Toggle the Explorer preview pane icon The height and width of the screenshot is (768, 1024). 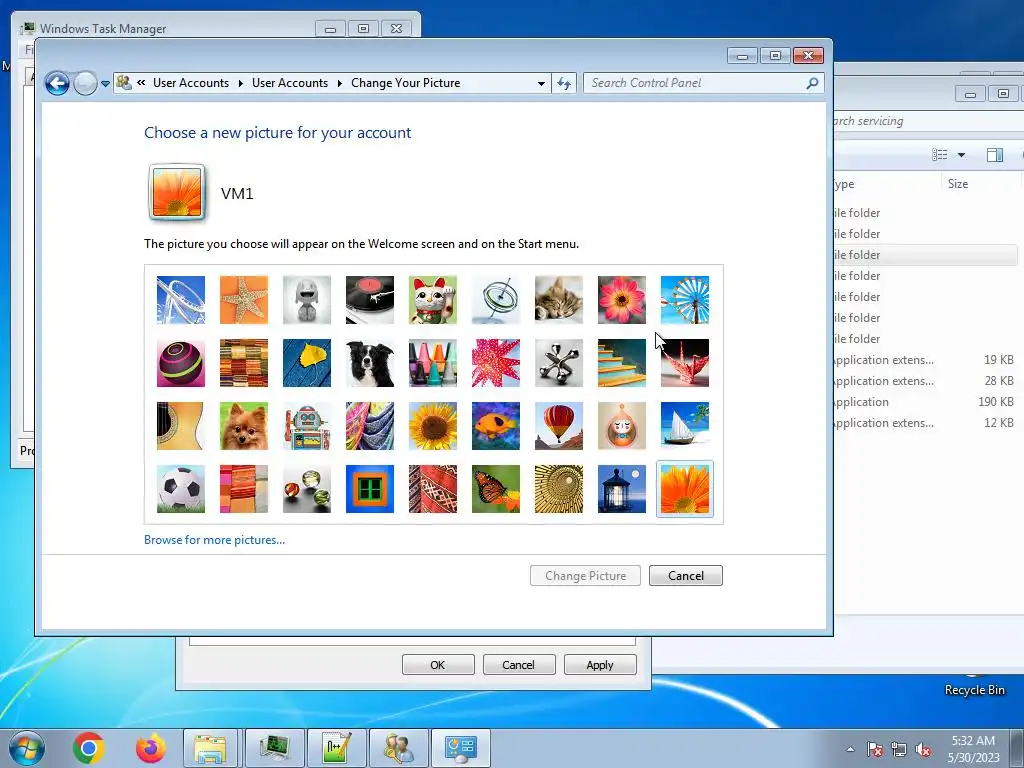(x=995, y=155)
